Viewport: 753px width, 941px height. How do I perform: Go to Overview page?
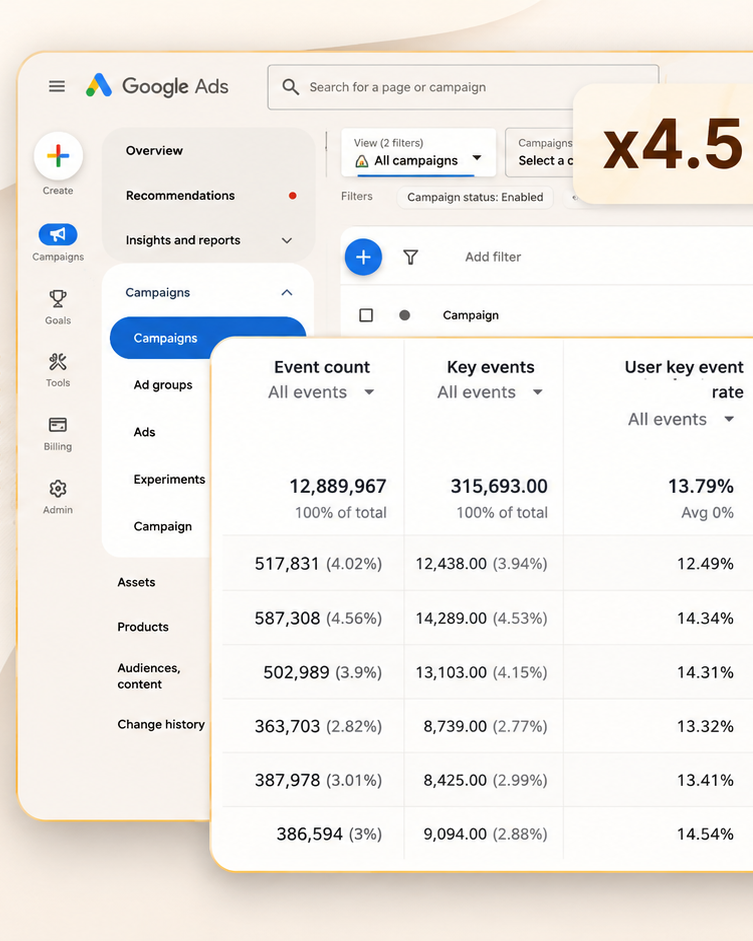pos(154,151)
